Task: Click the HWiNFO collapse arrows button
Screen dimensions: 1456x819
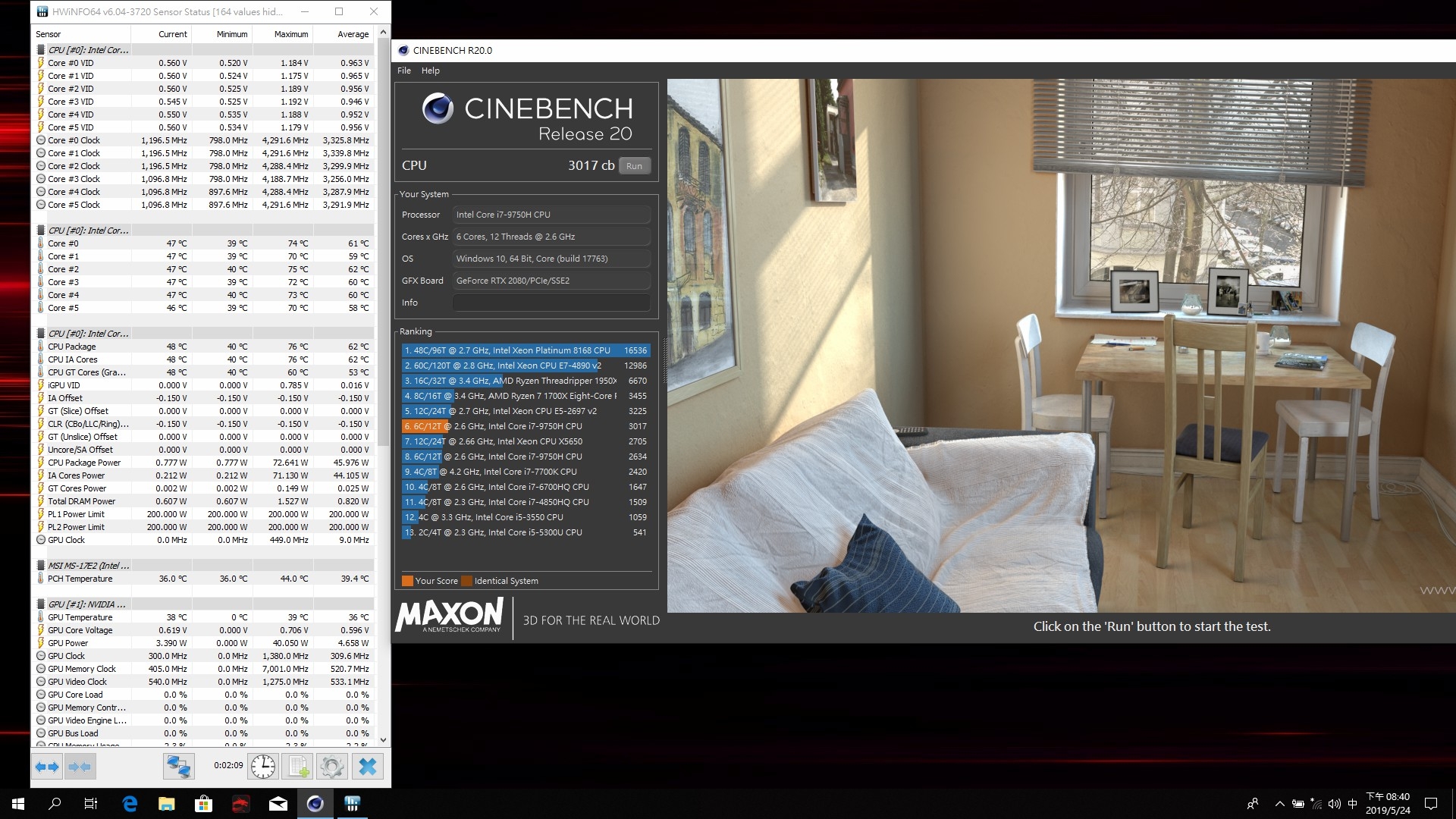Action: [80, 767]
